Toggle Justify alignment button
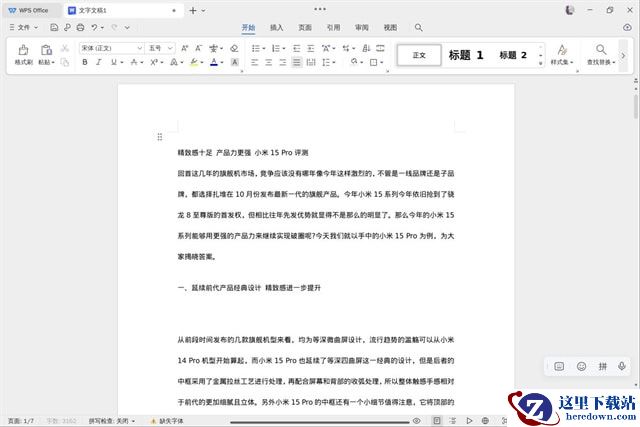Image resolution: width=640 pixels, height=427 pixels. 297,62
